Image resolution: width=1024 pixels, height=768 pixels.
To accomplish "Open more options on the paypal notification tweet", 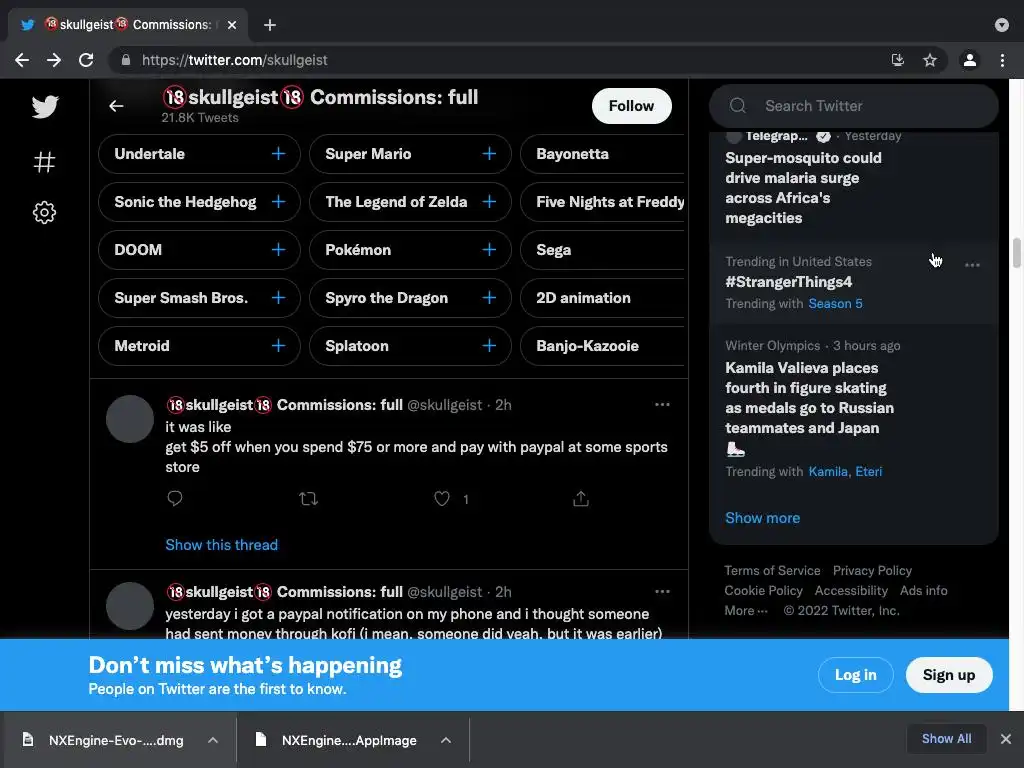I will tap(662, 592).
